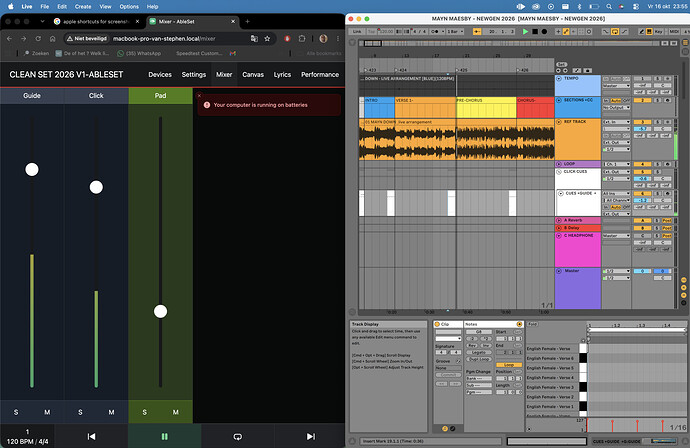The image size is (690, 448).
Task: Click the Tap tempo button
Action: (x=371, y=32)
